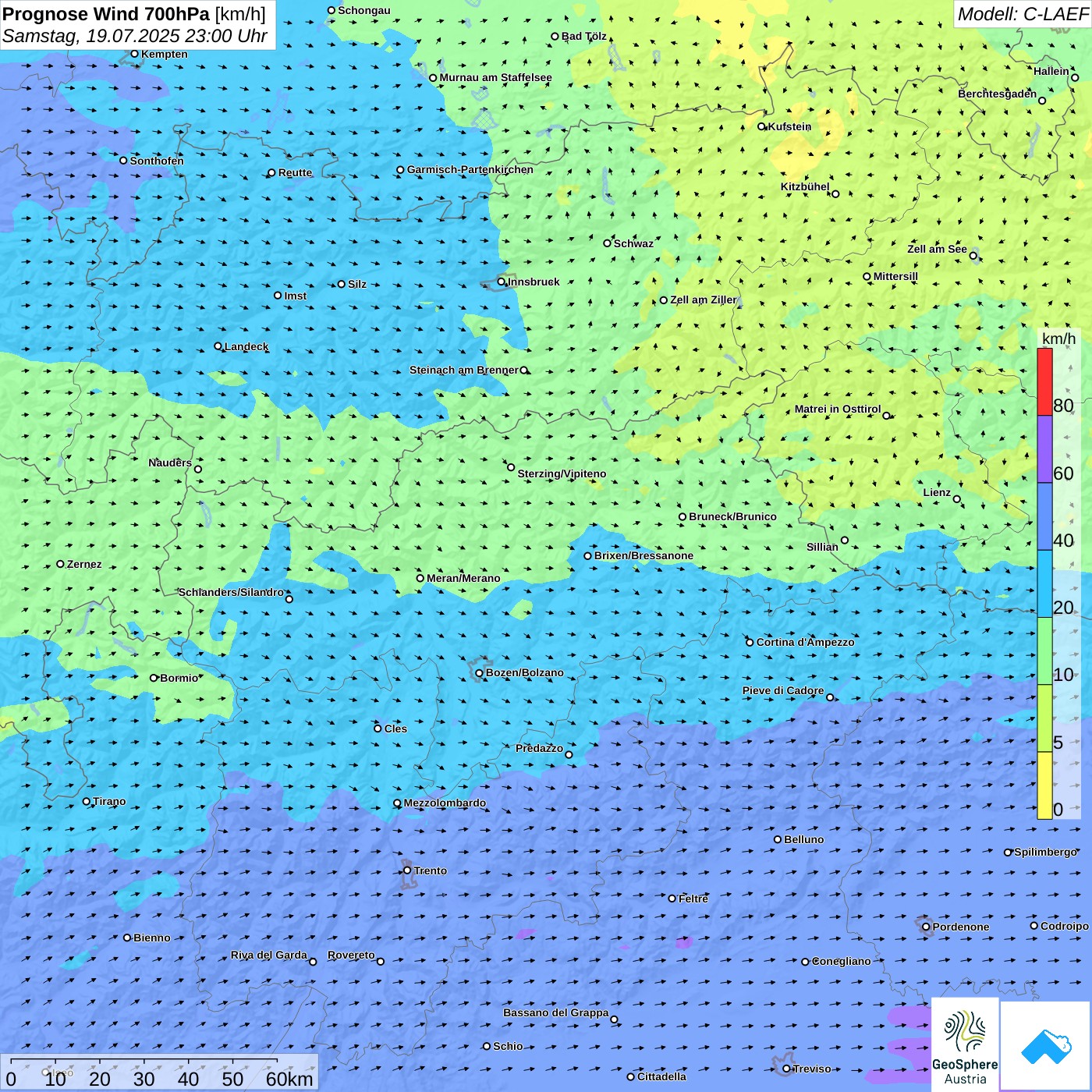
Task: Click the Cles label
Action: coord(395,729)
